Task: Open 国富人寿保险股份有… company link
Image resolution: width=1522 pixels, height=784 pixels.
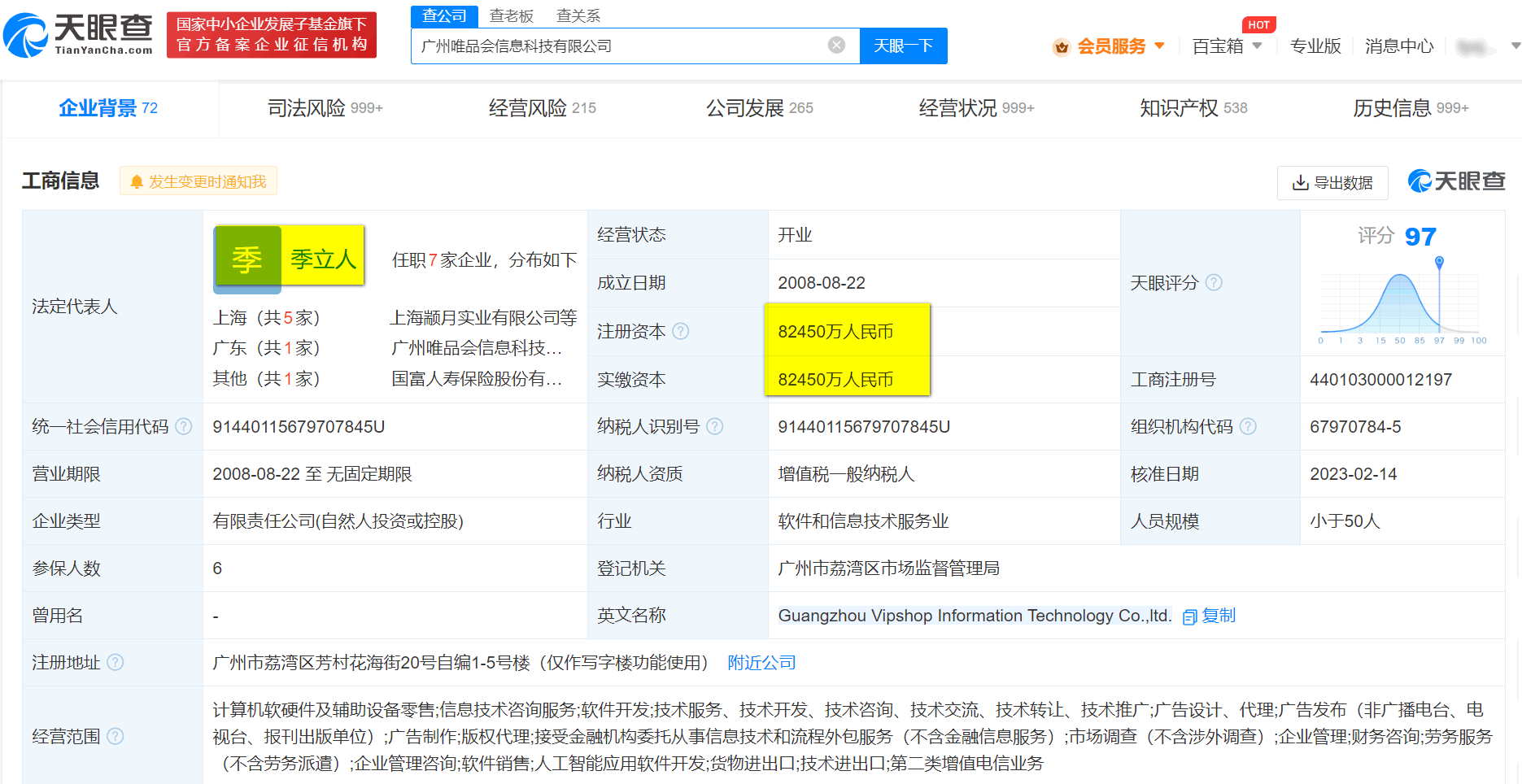Action: (x=477, y=378)
